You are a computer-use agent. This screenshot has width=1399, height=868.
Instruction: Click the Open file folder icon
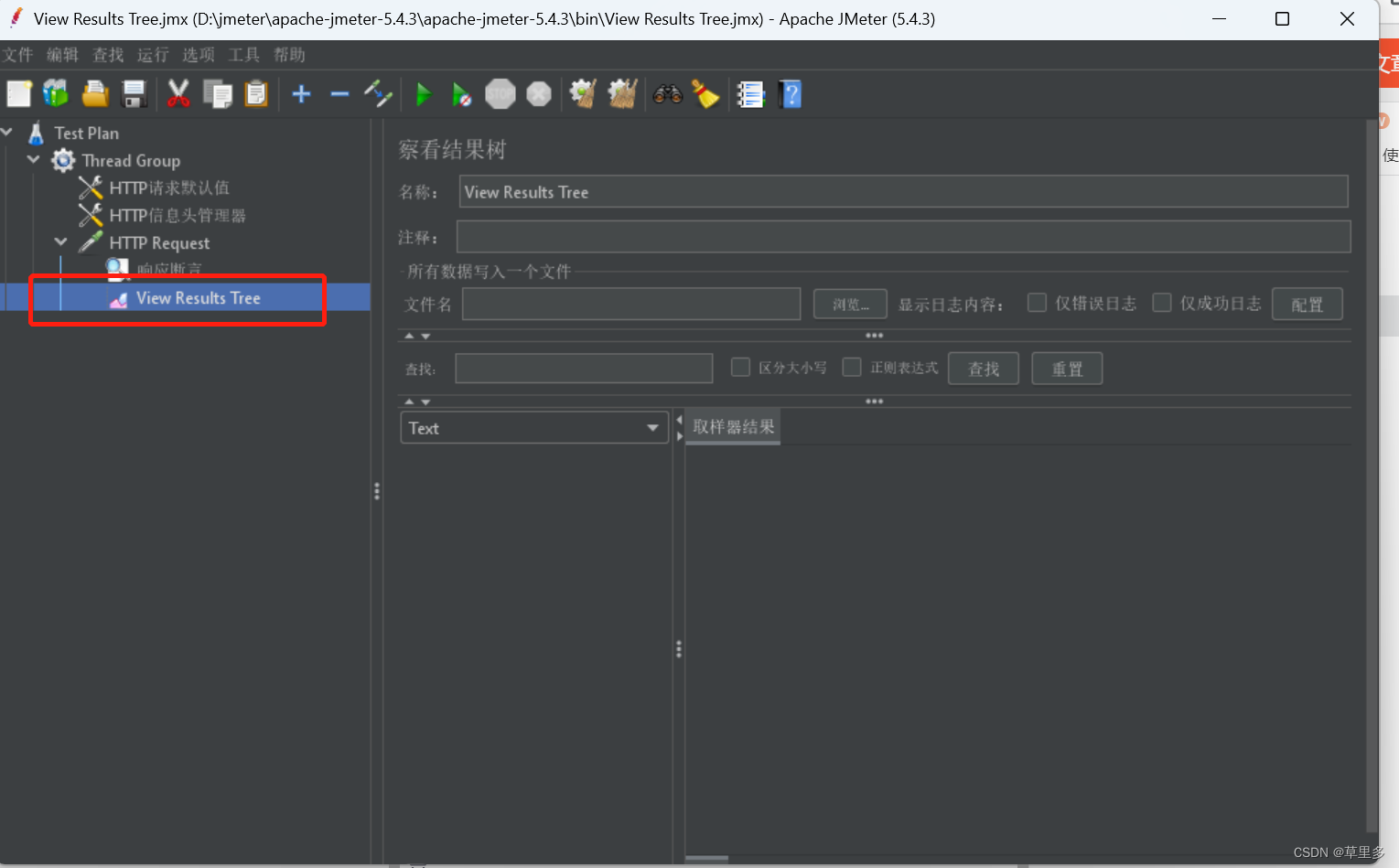95,93
